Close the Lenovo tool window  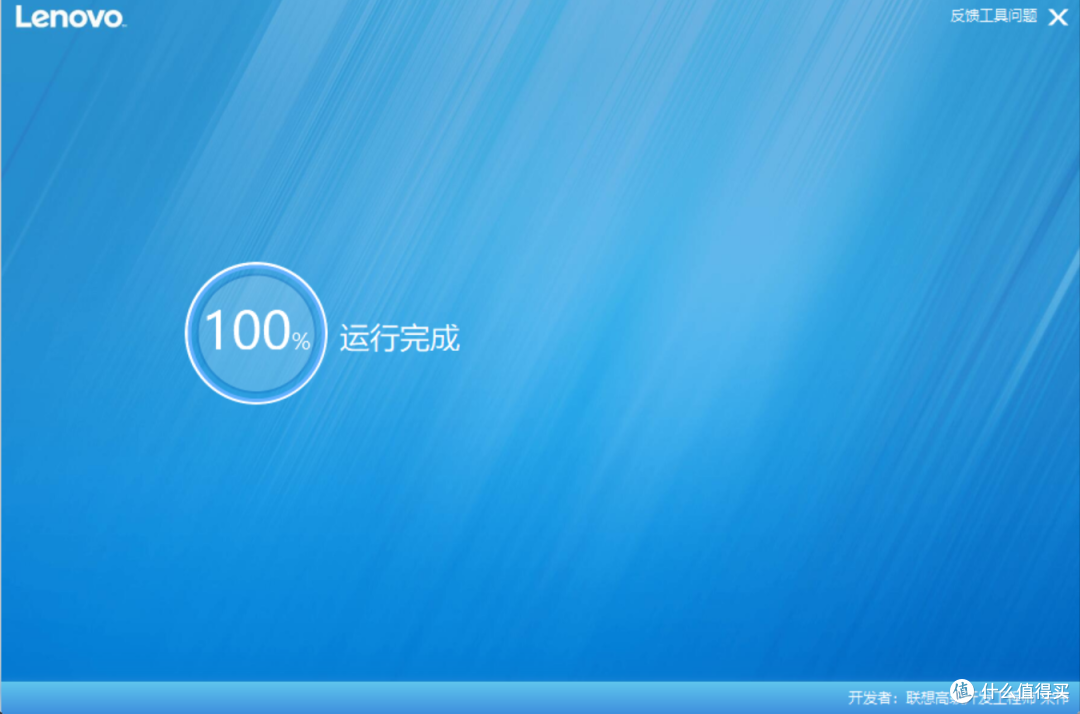(1058, 17)
